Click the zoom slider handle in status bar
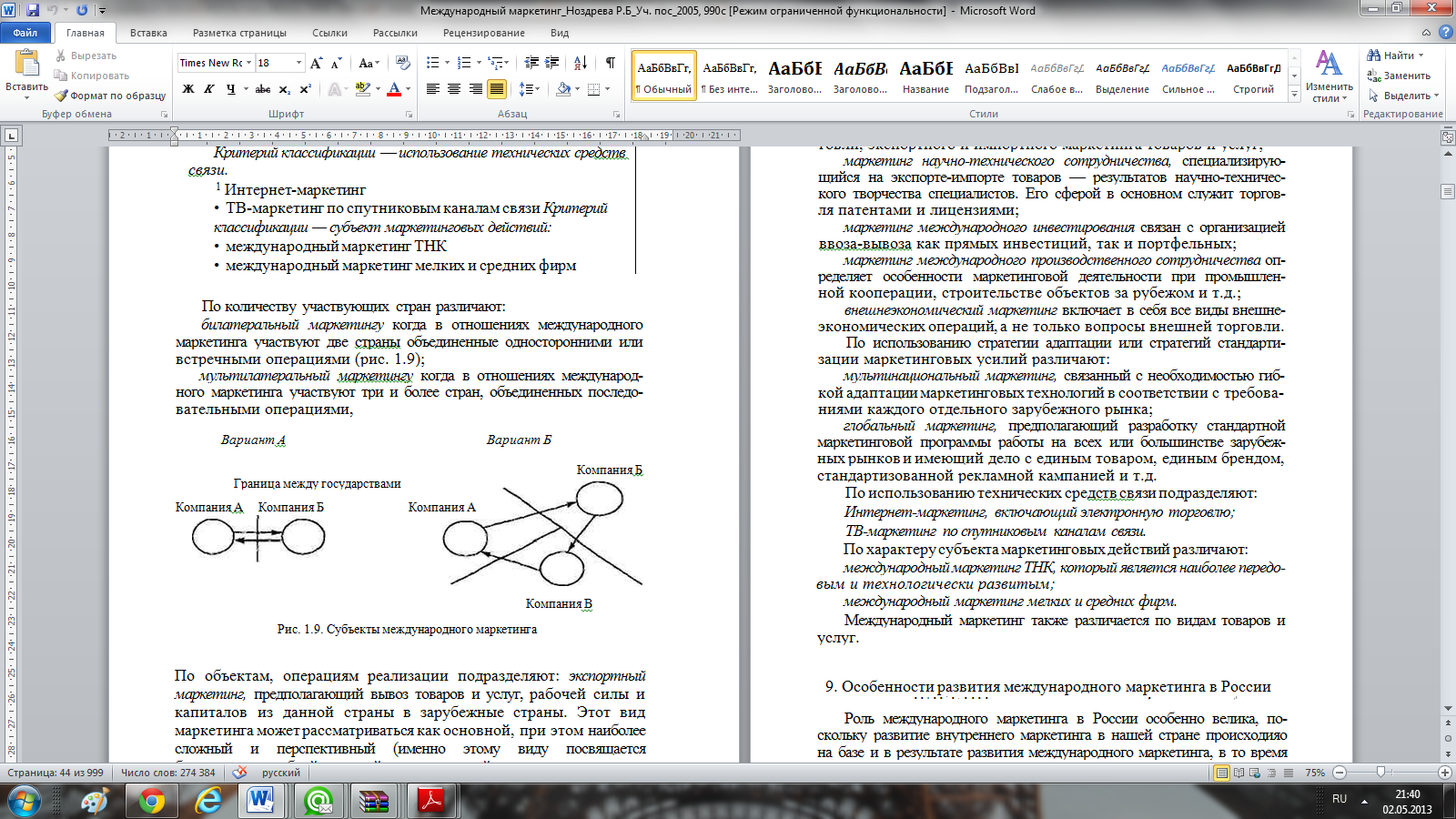The image size is (1456, 819). coord(1380,773)
